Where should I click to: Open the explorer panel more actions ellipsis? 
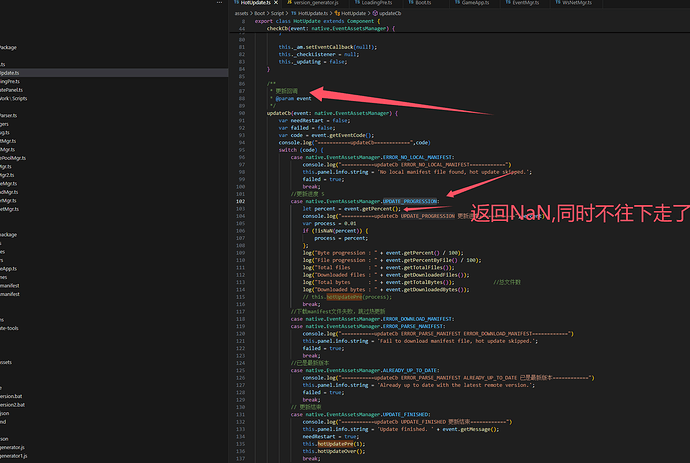[219, 2]
